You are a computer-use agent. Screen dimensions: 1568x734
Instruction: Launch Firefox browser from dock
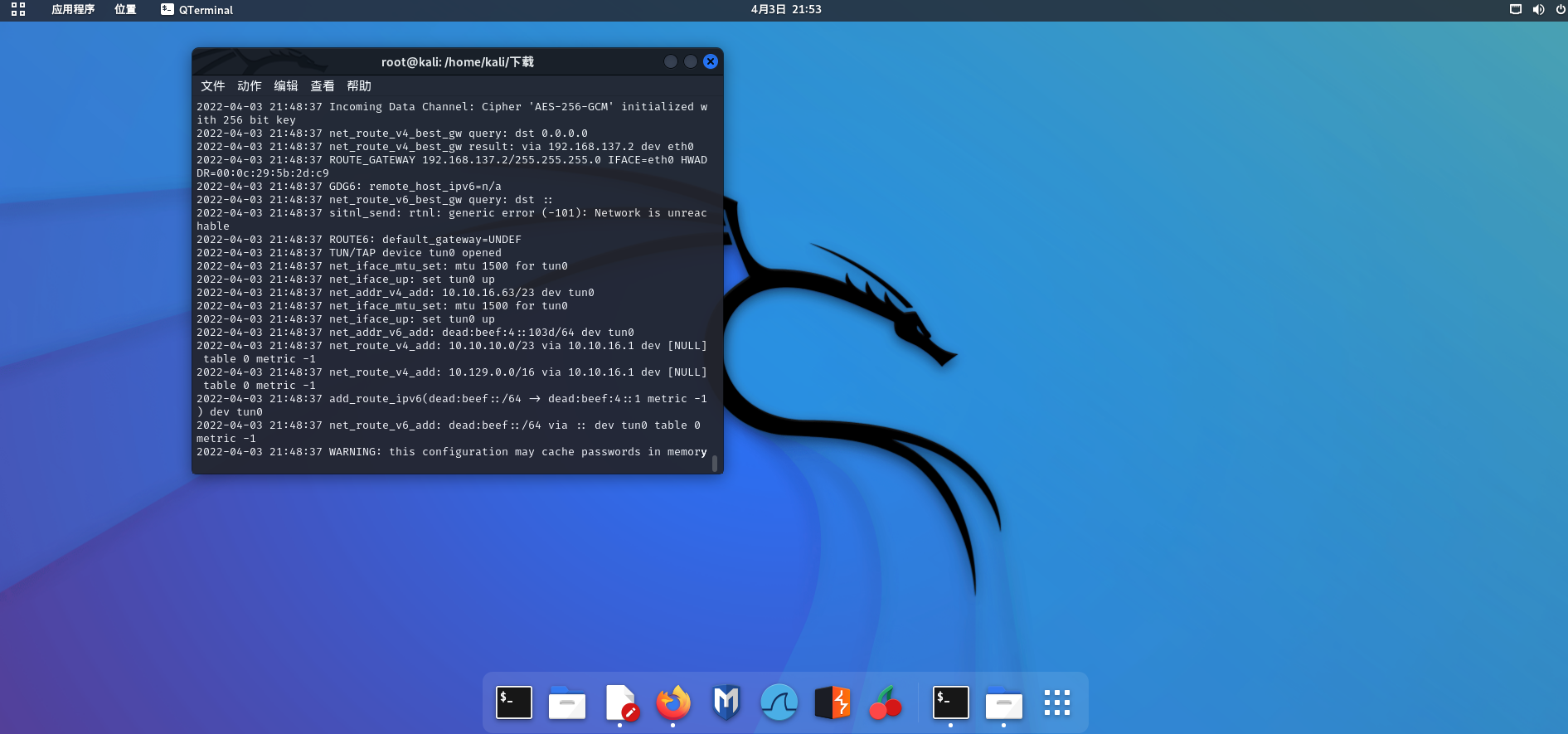[673, 702]
